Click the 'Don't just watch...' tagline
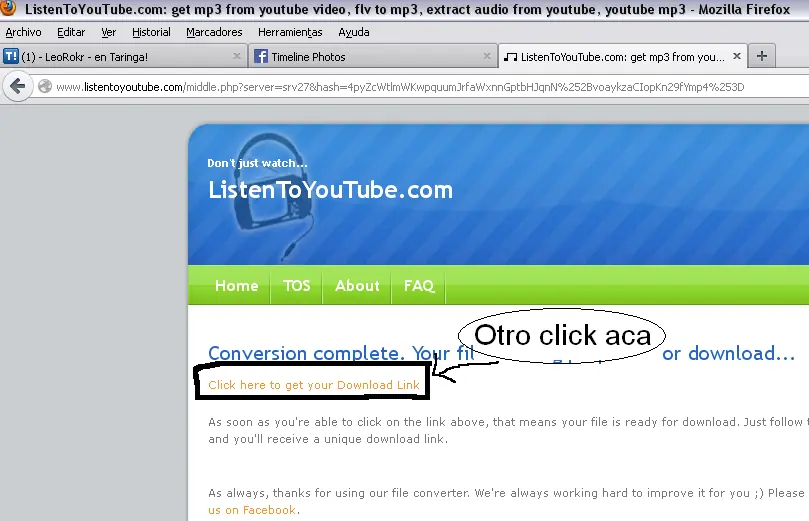Viewport: 809px width, 521px height. [257, 163]
